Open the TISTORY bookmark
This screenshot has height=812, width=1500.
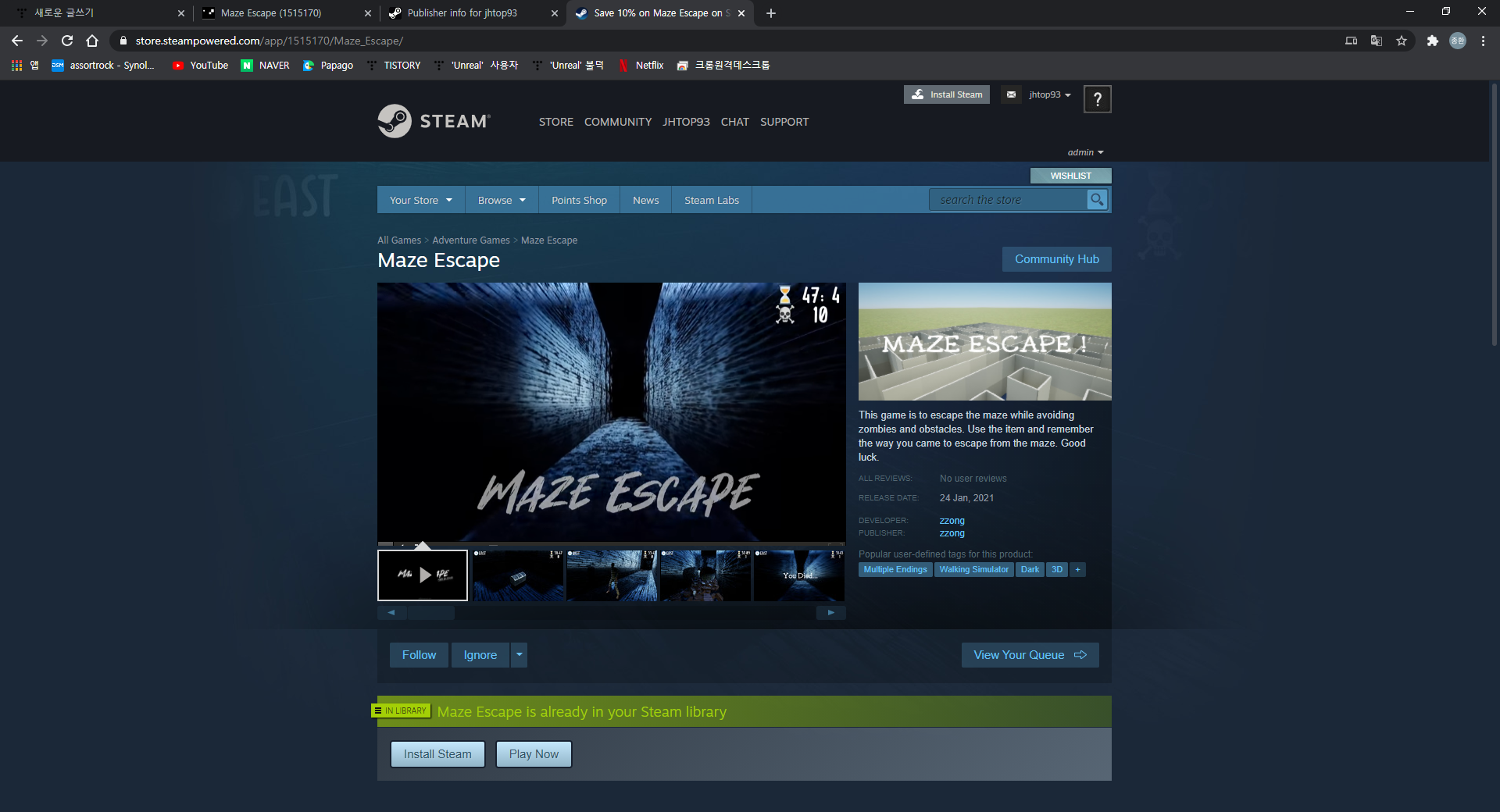[x=394, y=66]
